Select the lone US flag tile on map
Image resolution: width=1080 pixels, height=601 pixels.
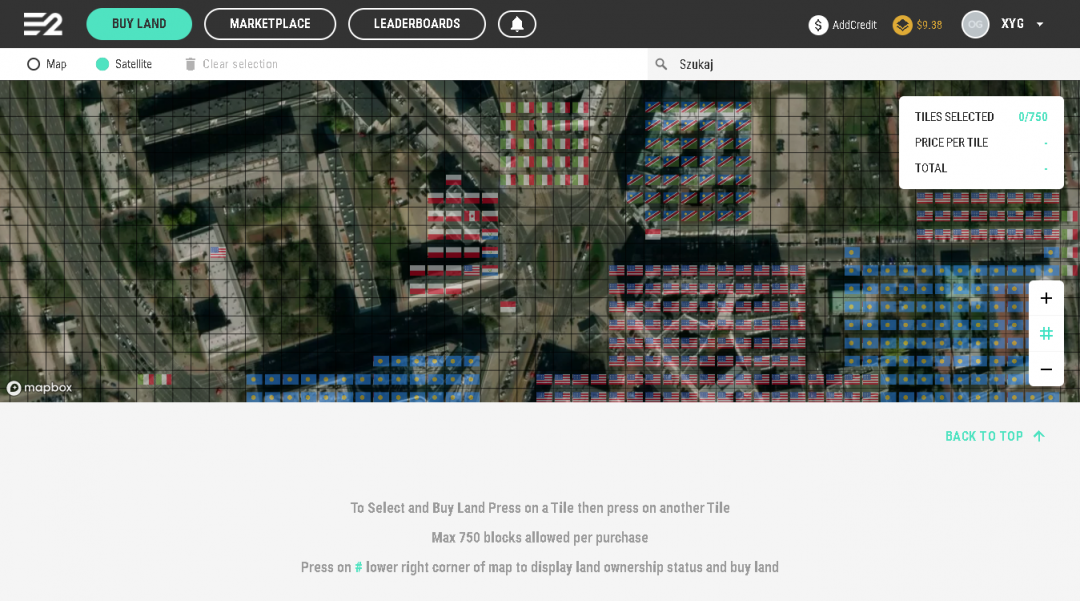click(218, 252)
